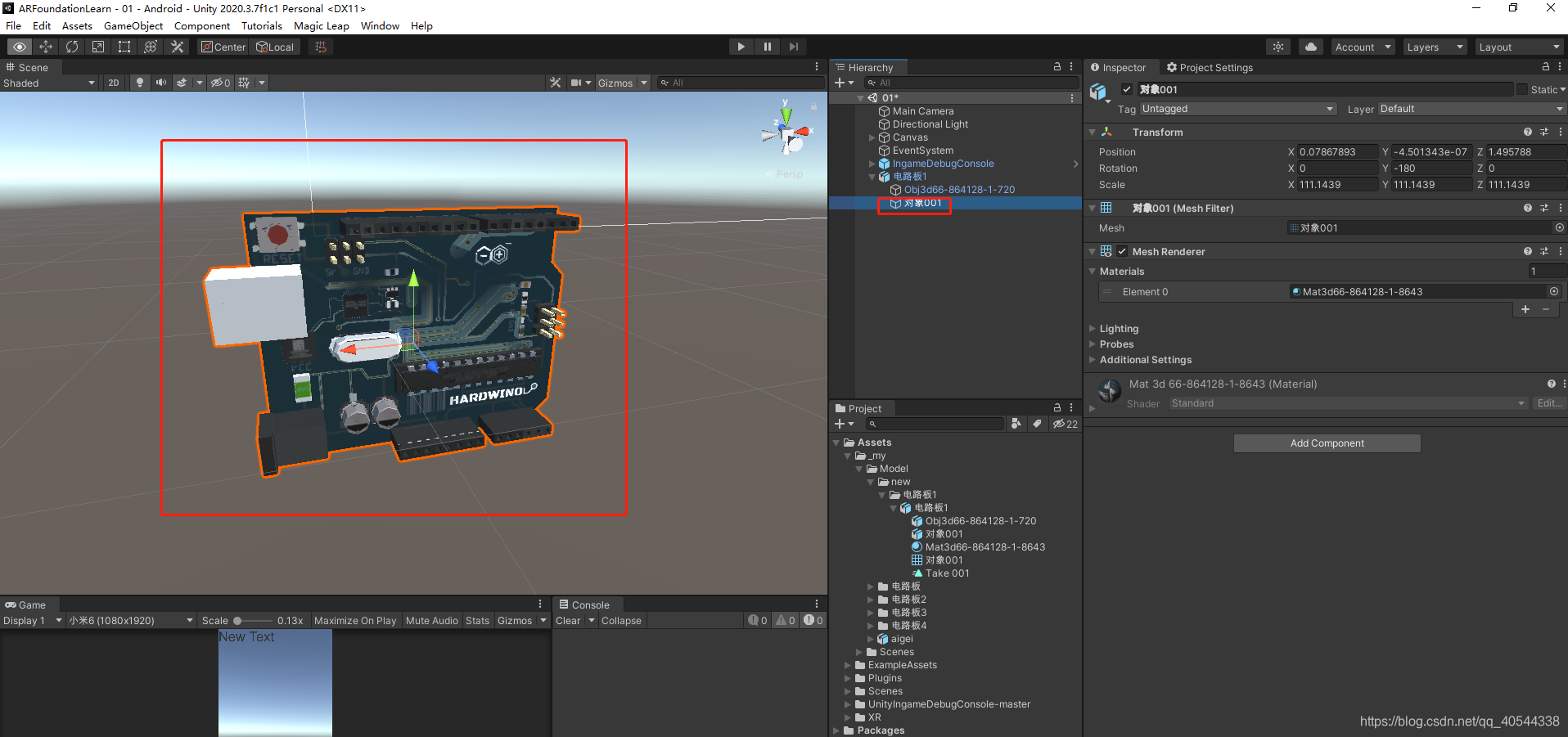Open the Tag Untagged dropdown
Viewport: 1568px width, 737px height.
(x=1238, y=109)
